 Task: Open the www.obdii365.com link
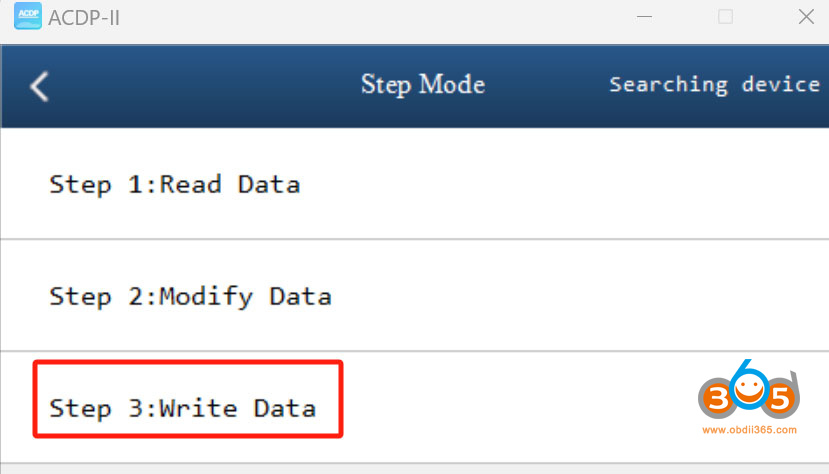point(749,431)
